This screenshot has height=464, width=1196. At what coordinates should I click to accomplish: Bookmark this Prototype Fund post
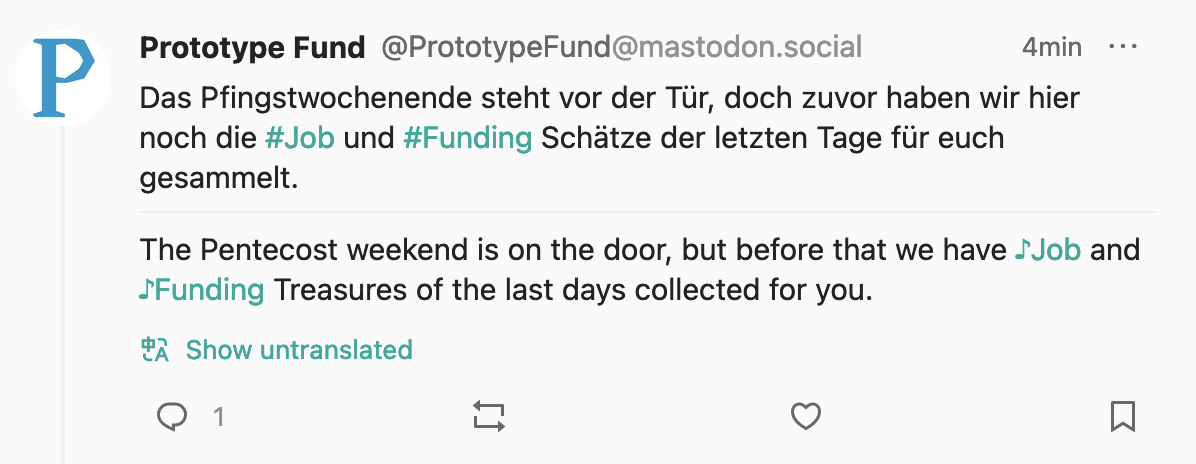[x=1123, y=417]
